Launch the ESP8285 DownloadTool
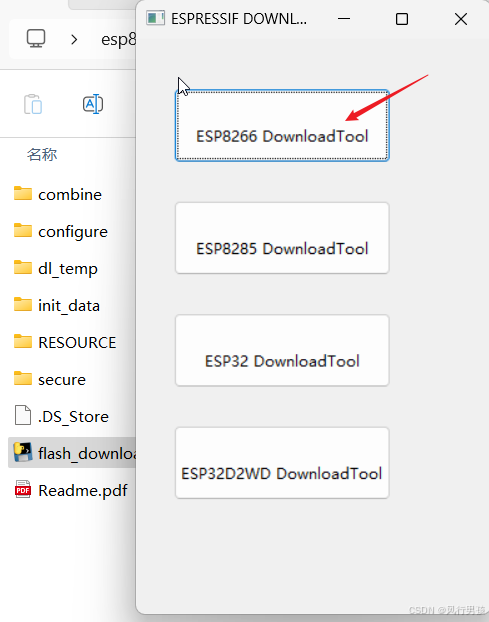The image size is (489, 622). tap(282, 238)
